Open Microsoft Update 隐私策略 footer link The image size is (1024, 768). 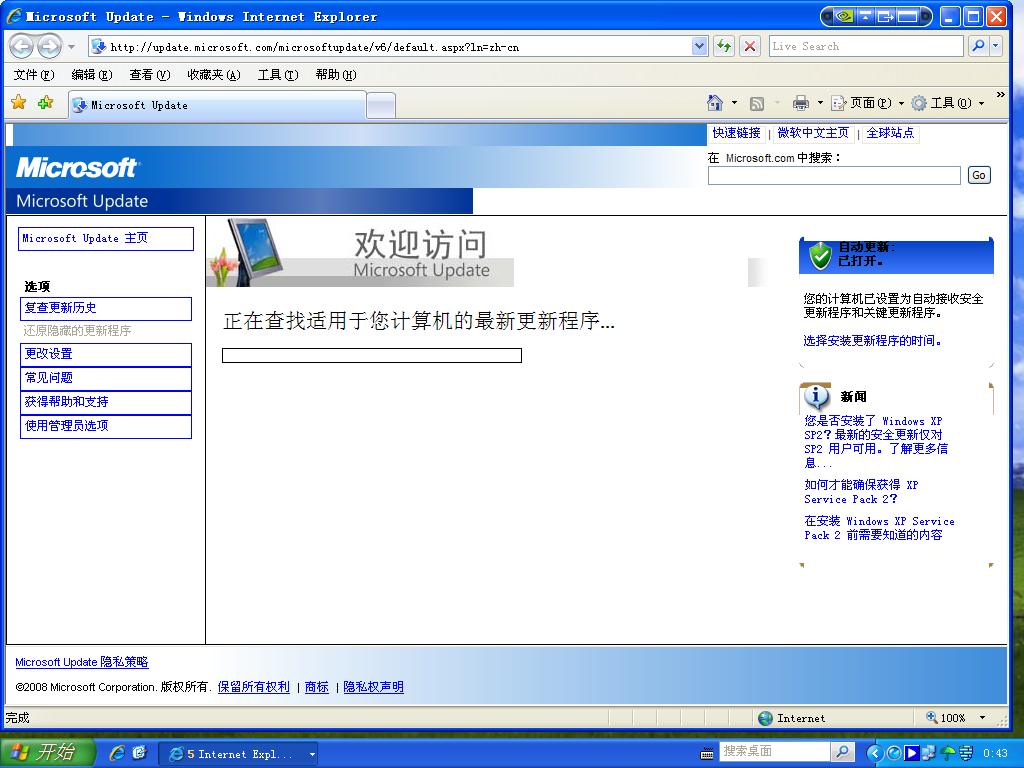pos(82,662)
